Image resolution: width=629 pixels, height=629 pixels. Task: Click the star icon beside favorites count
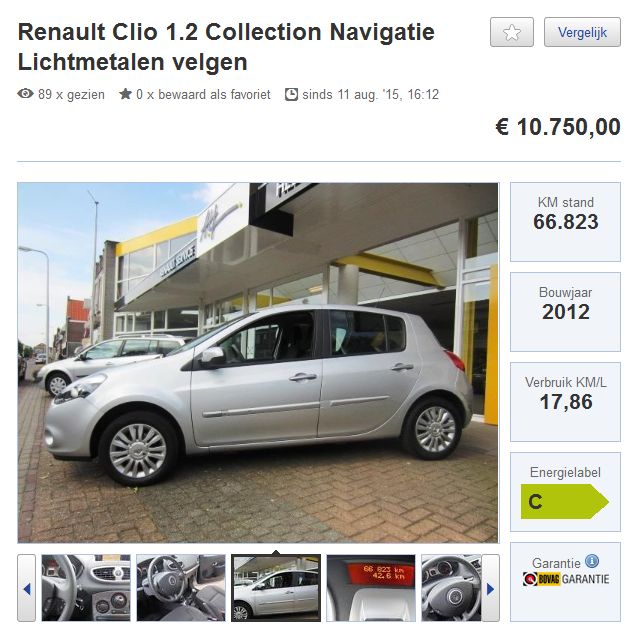(x=125, y=94)
